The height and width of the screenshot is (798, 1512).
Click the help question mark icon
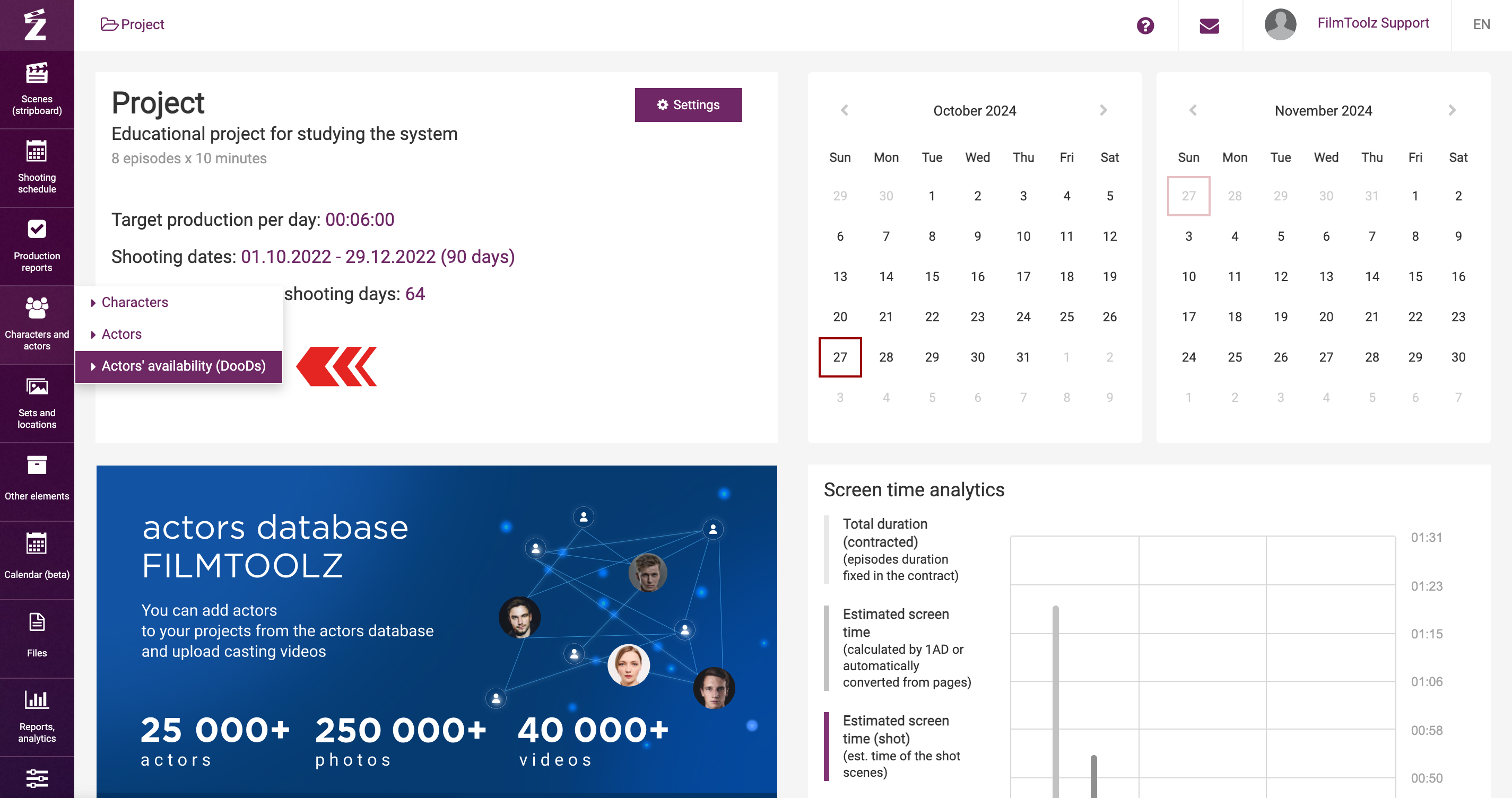click(1144, 25)
